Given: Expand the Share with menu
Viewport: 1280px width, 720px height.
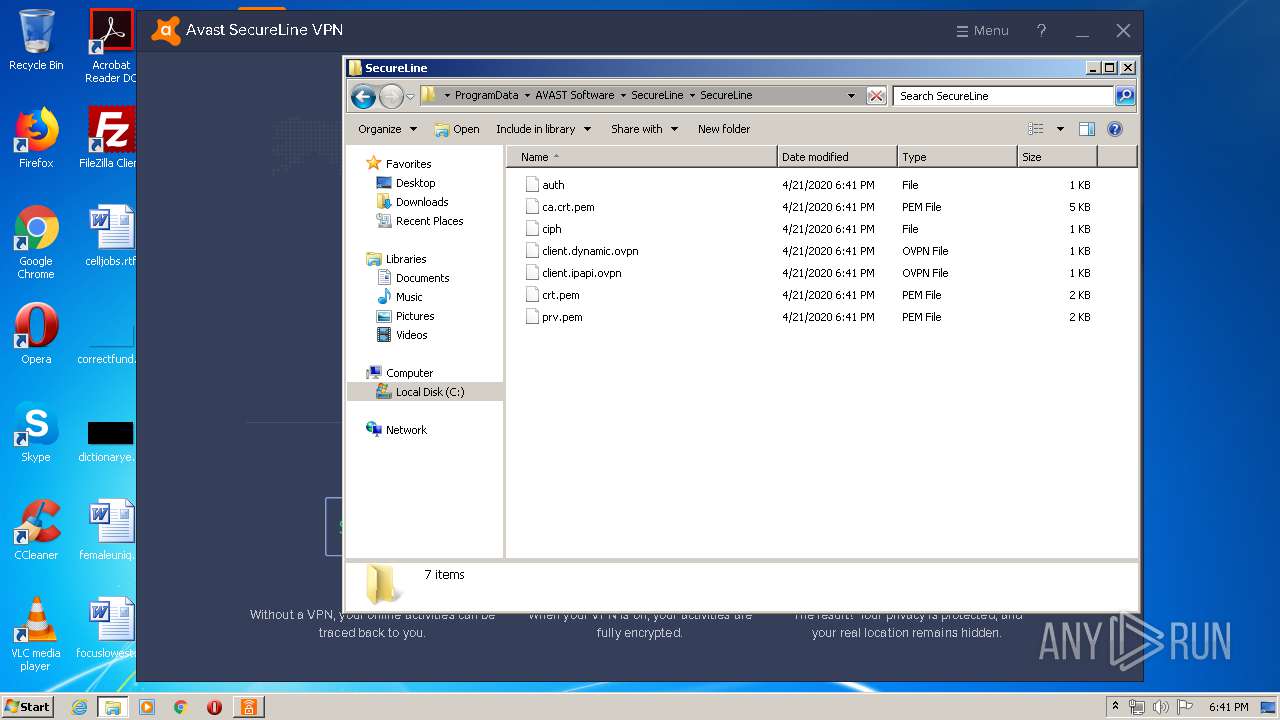Looking at the screenshot, I should coord(644,129).
